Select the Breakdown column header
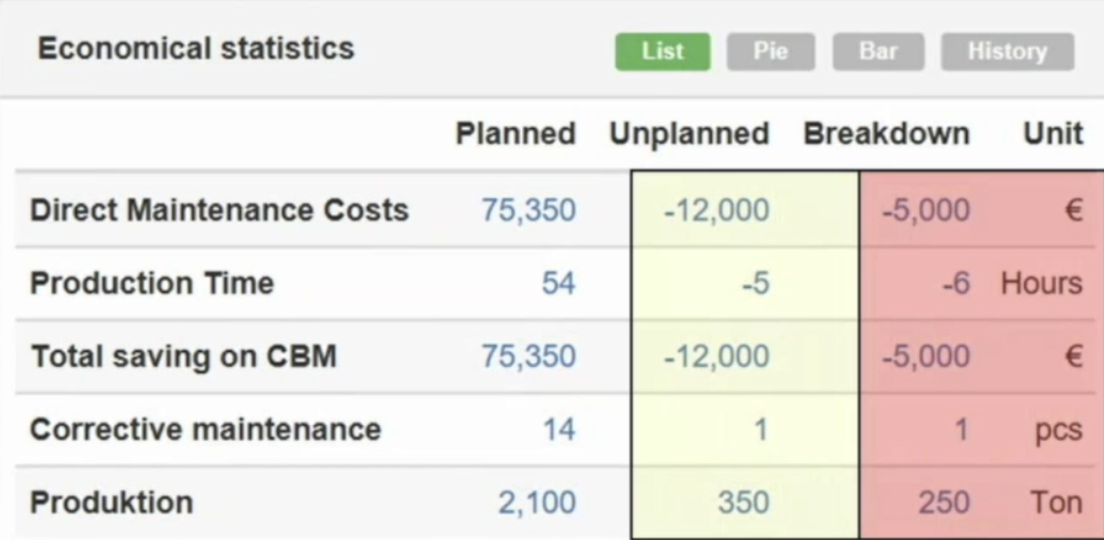 click(886, 134)
